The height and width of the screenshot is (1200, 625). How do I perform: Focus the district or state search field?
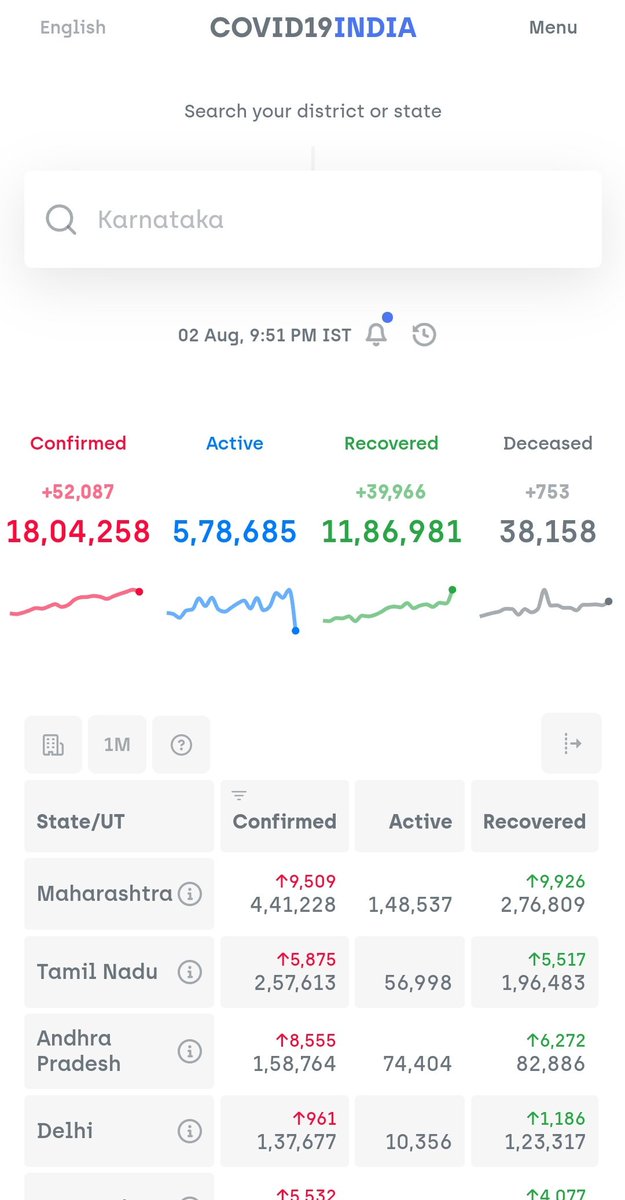click(x=313, y=219)
